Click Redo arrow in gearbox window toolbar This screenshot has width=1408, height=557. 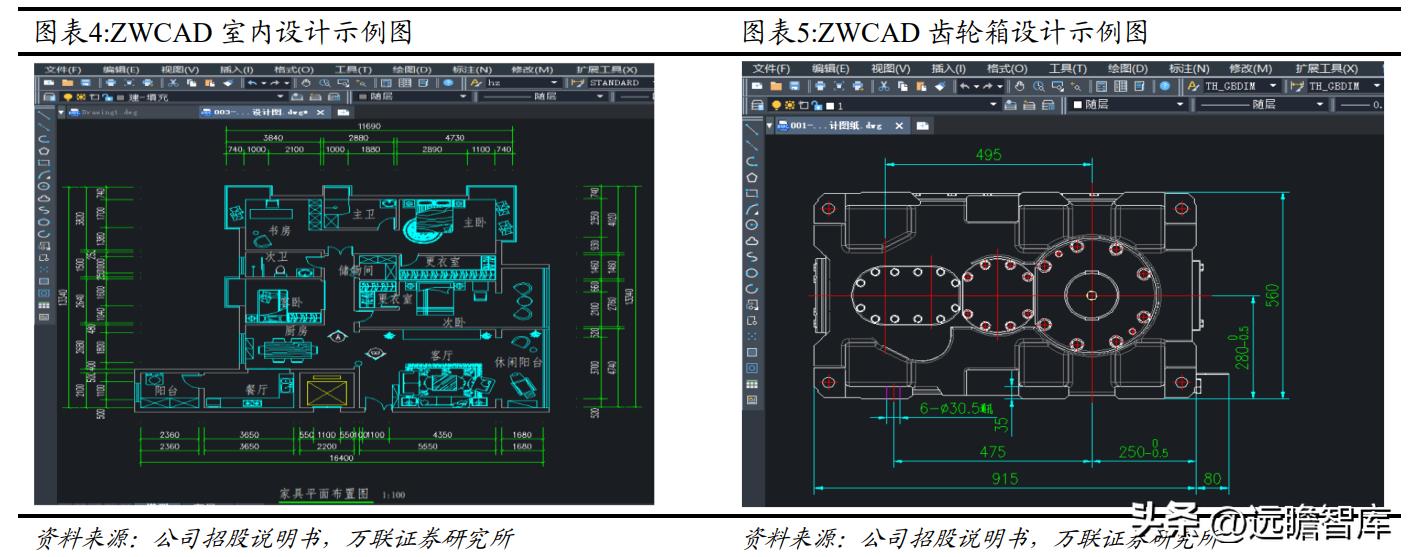[x=988, y=86]
